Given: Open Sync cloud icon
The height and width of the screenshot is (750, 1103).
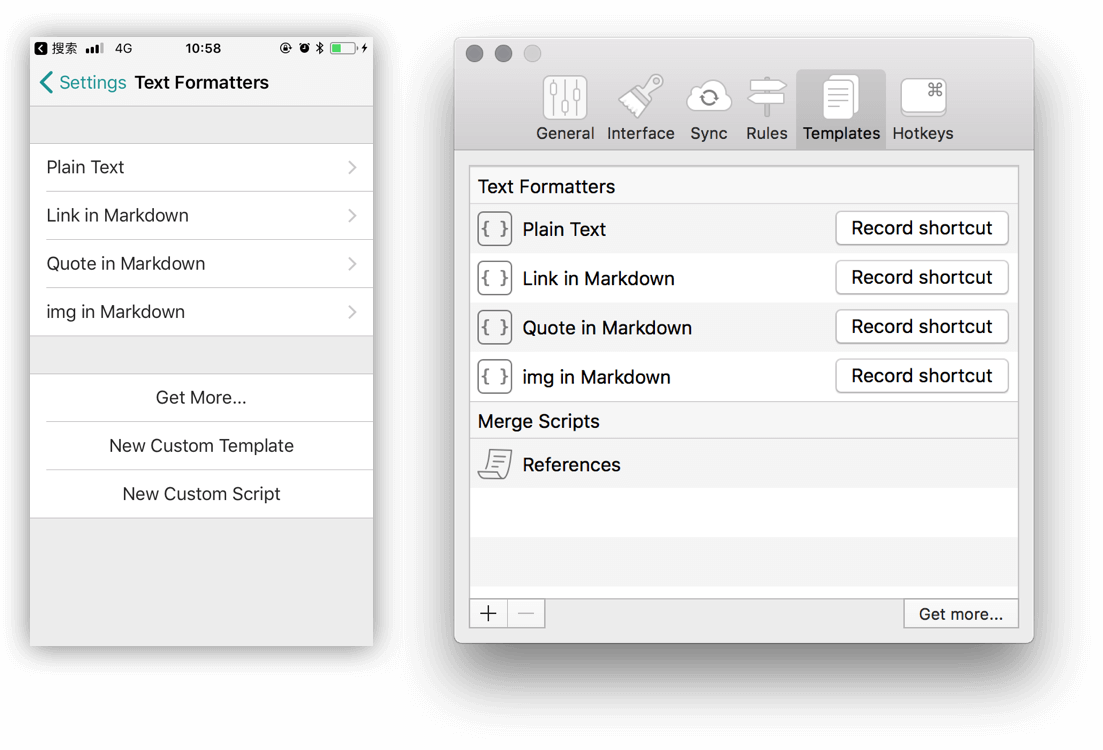Looking at the screenshot, I should [x=708, y=98].
